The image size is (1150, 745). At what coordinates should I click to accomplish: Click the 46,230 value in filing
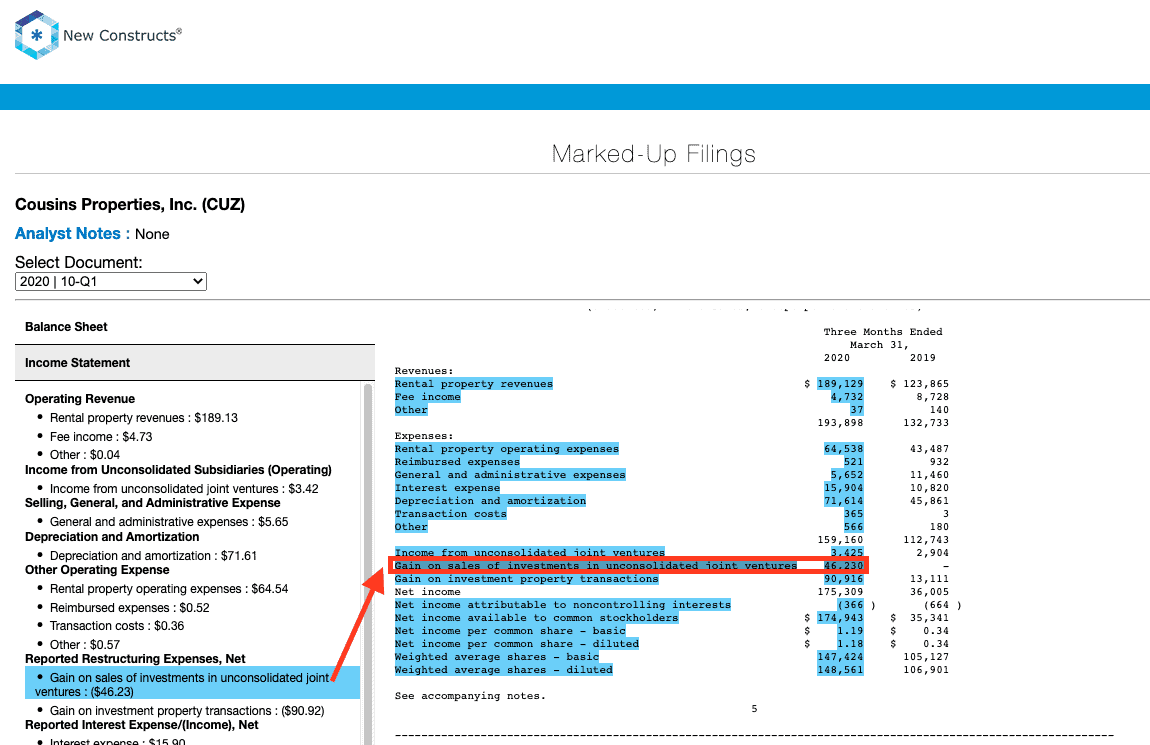843,566
